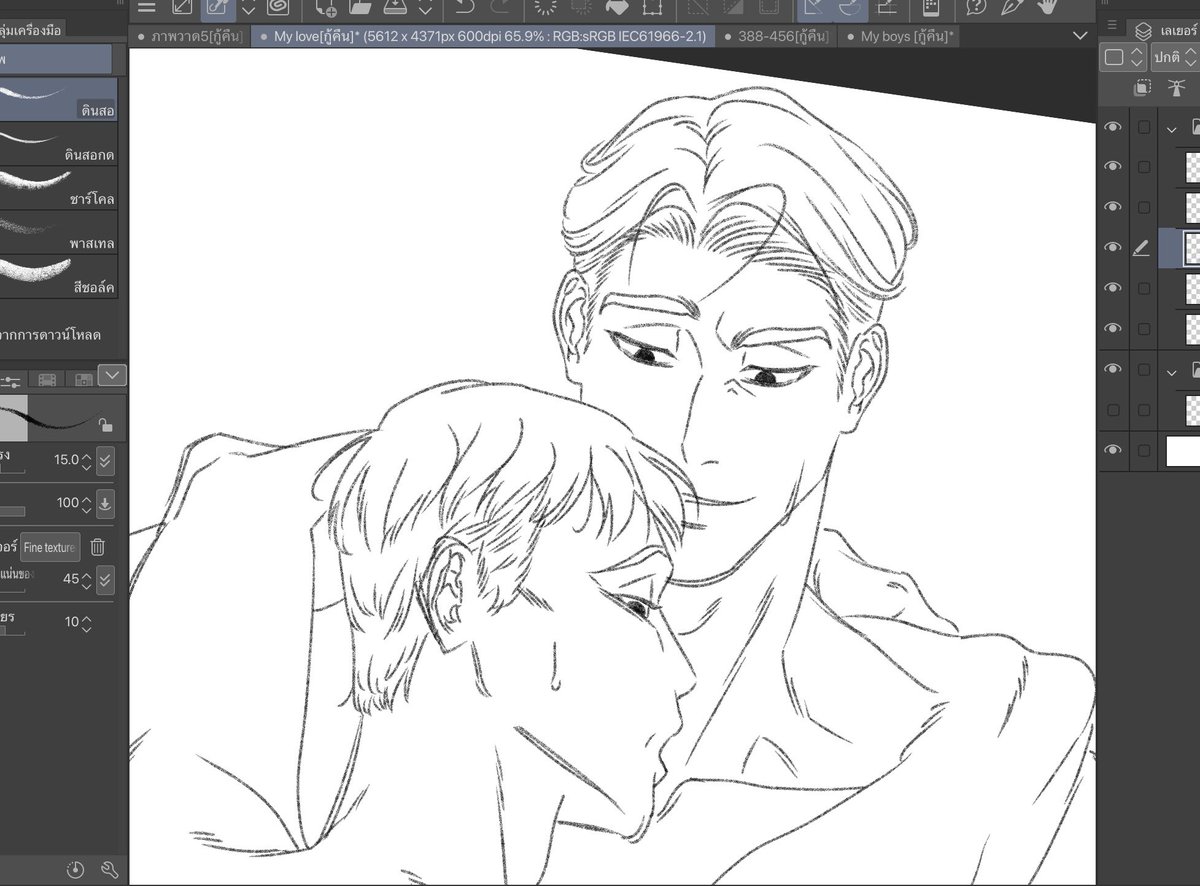1200x886 pixels.
Task: Open the Fine texture selector
Action: pyautogui.click(x=50, y=547)
